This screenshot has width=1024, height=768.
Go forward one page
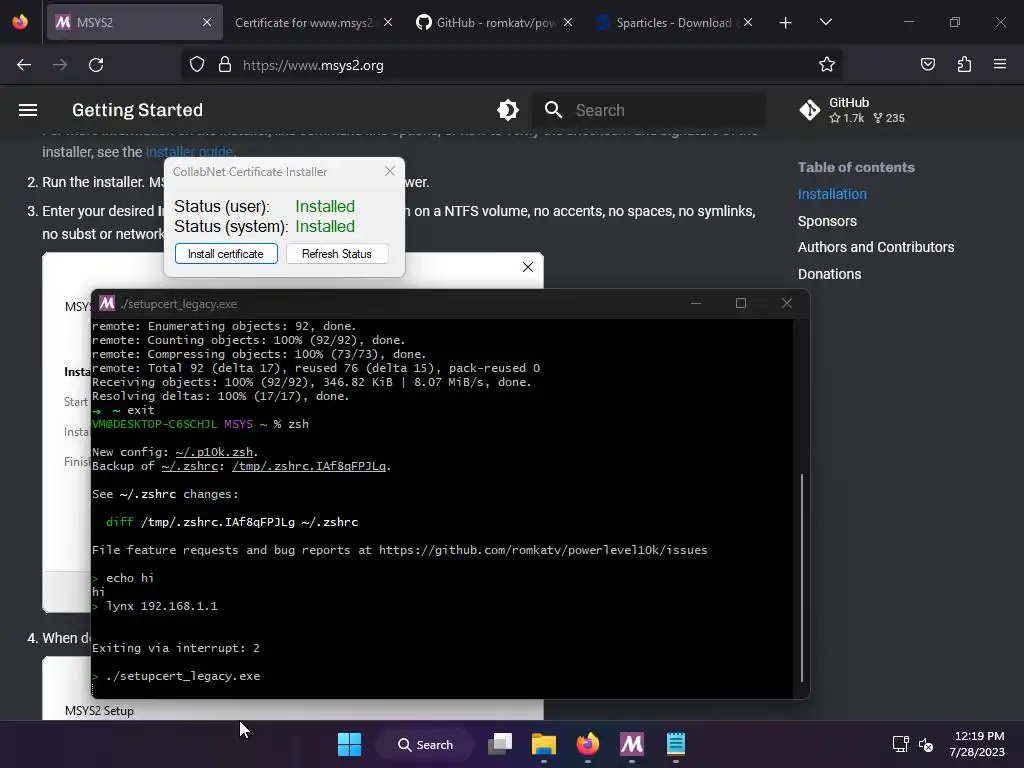tap(60, 65)
